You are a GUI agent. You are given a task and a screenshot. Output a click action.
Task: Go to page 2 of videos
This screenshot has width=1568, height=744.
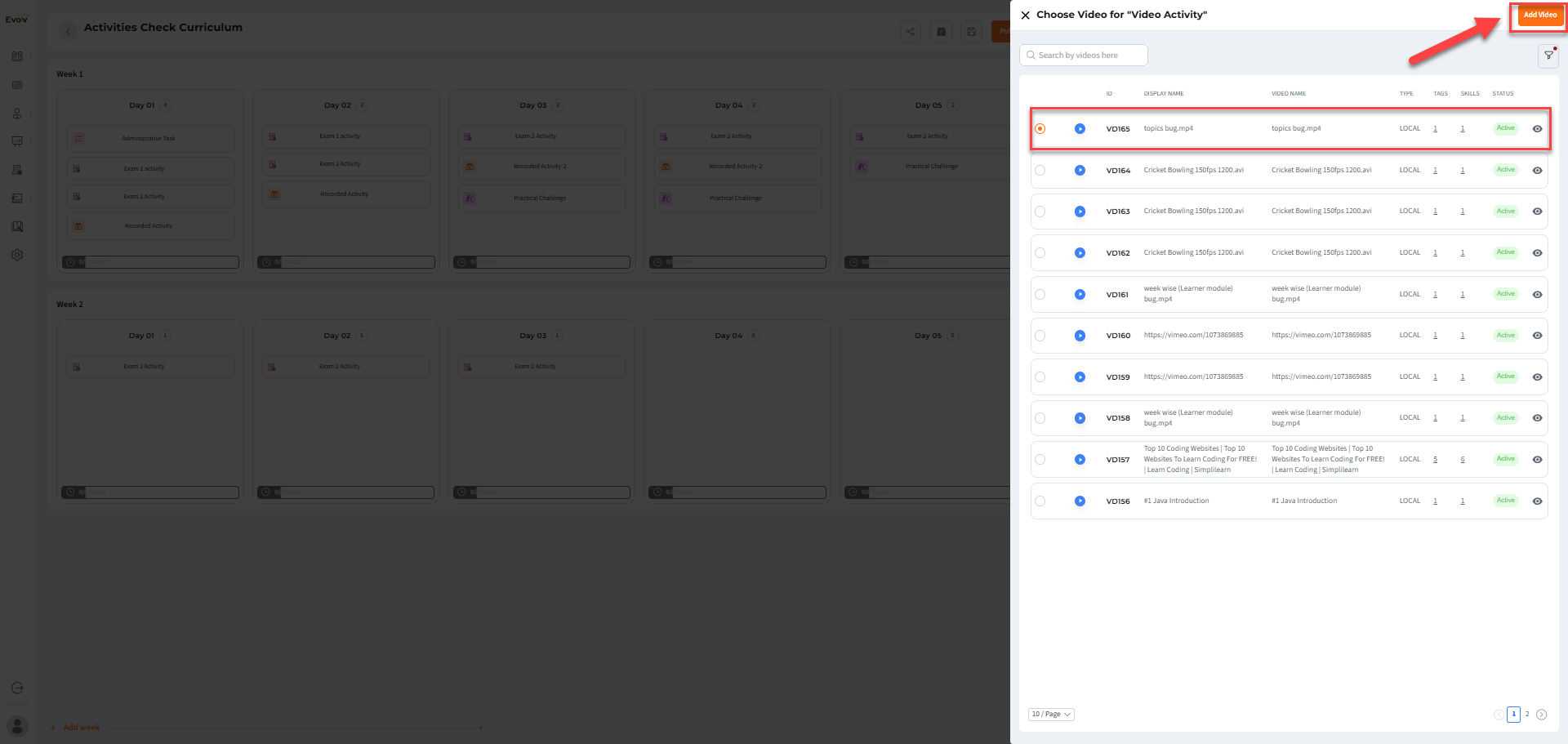point(1527,715)
